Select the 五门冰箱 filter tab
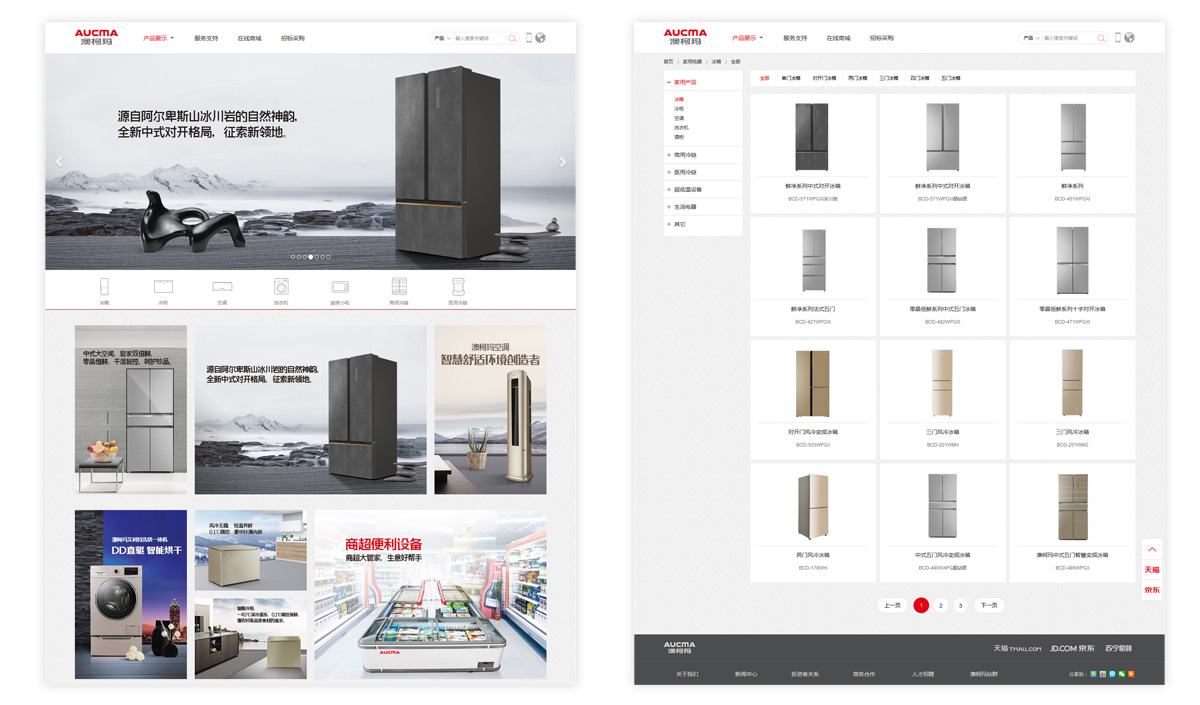This screenshot has width=1200, height=705. click(950, 78)
